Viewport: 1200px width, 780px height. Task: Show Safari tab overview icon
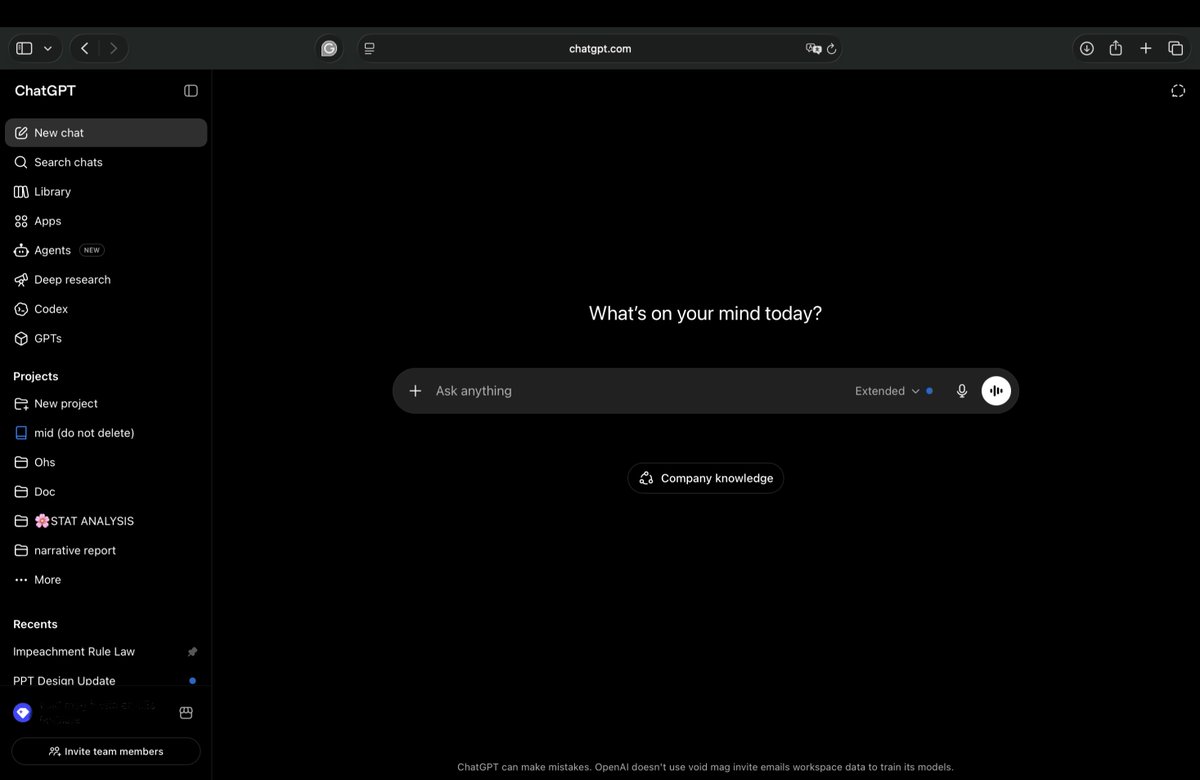pyautogui.click(x=1176, y=48)
